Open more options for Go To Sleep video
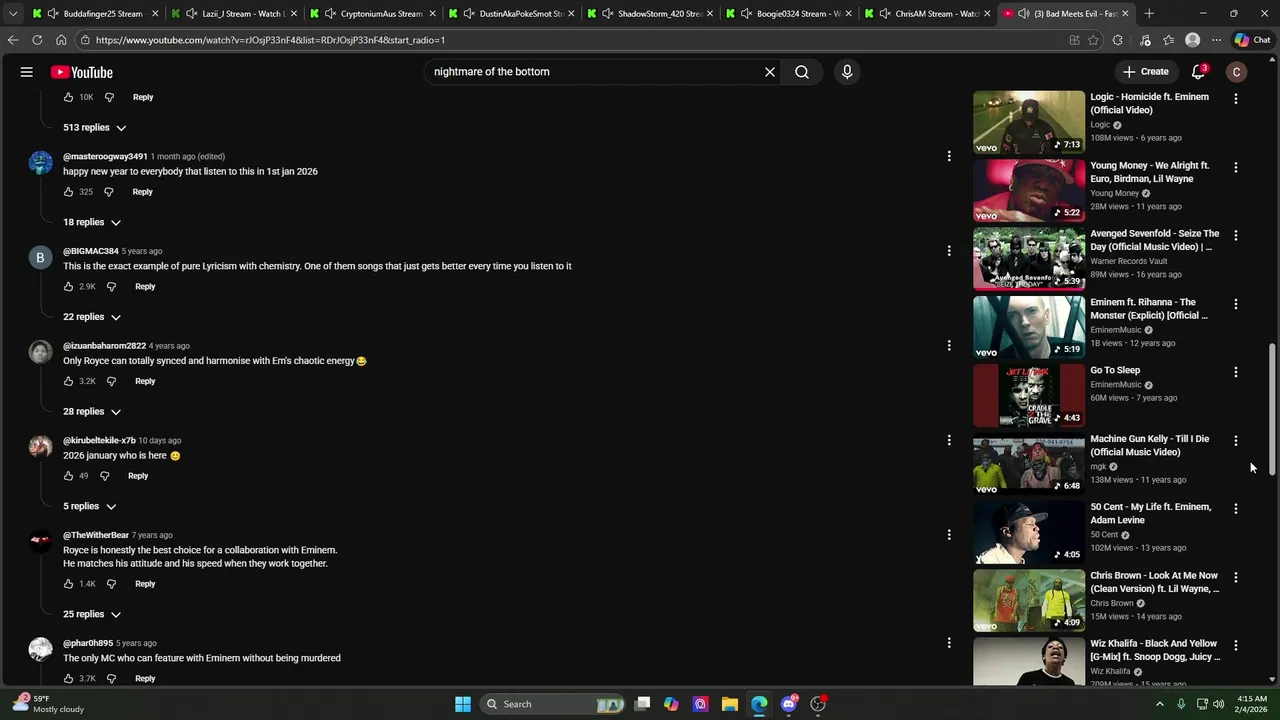Image resolution: width=1280 pixels, height=720 pixels. [1236, 372]
